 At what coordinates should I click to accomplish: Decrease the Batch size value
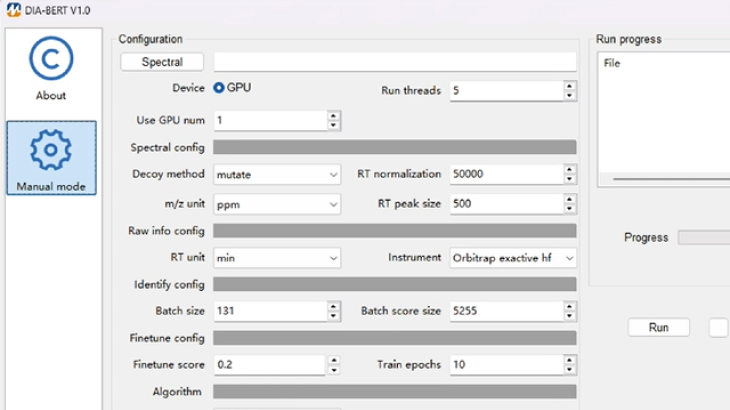pos(333,316)
